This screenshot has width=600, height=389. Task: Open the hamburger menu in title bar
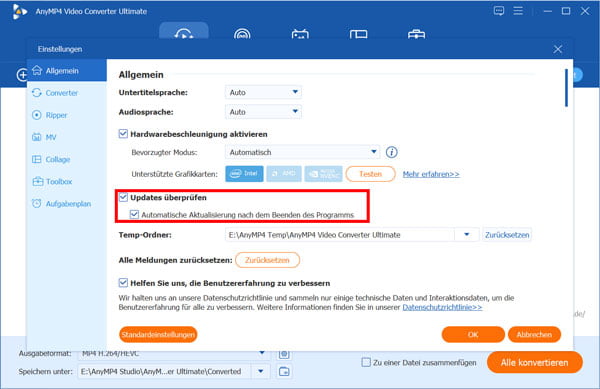pos(518,11)
